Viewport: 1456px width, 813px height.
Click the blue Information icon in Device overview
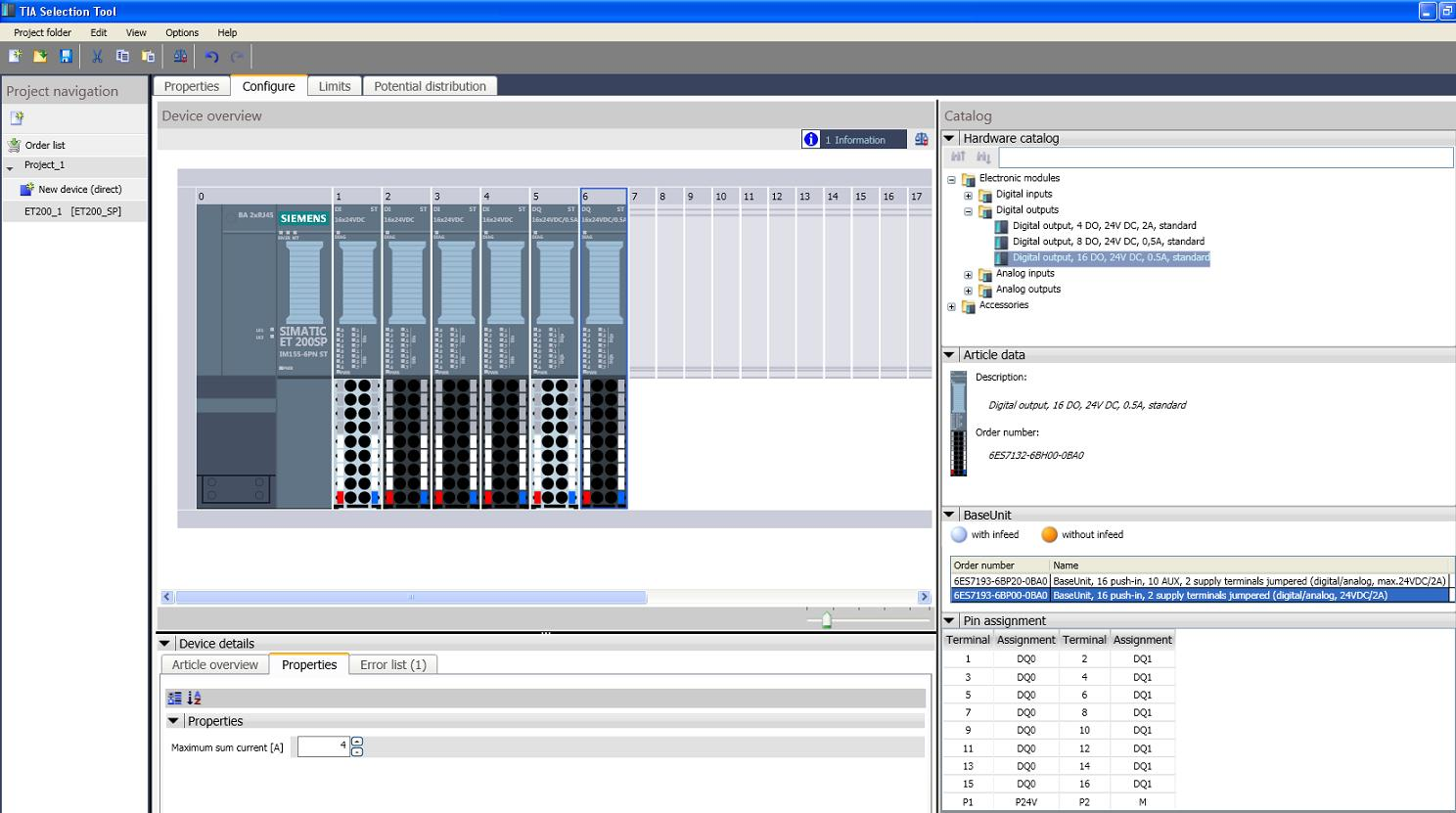[x=811, y=139]
